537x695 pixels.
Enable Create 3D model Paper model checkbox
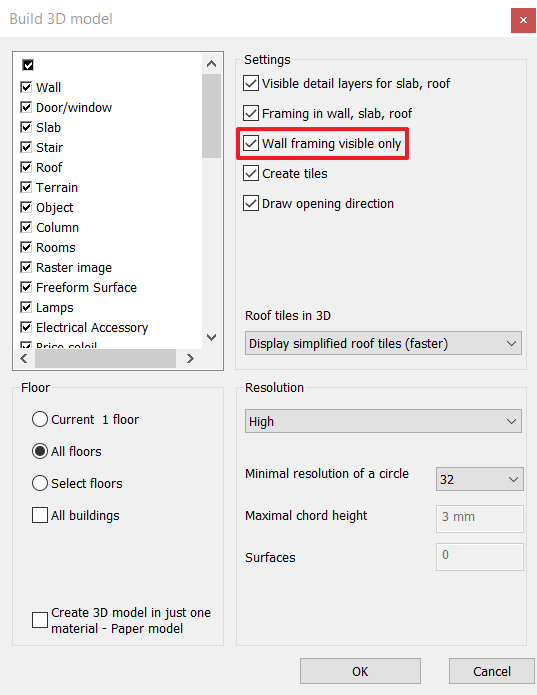tap(40, 620)
